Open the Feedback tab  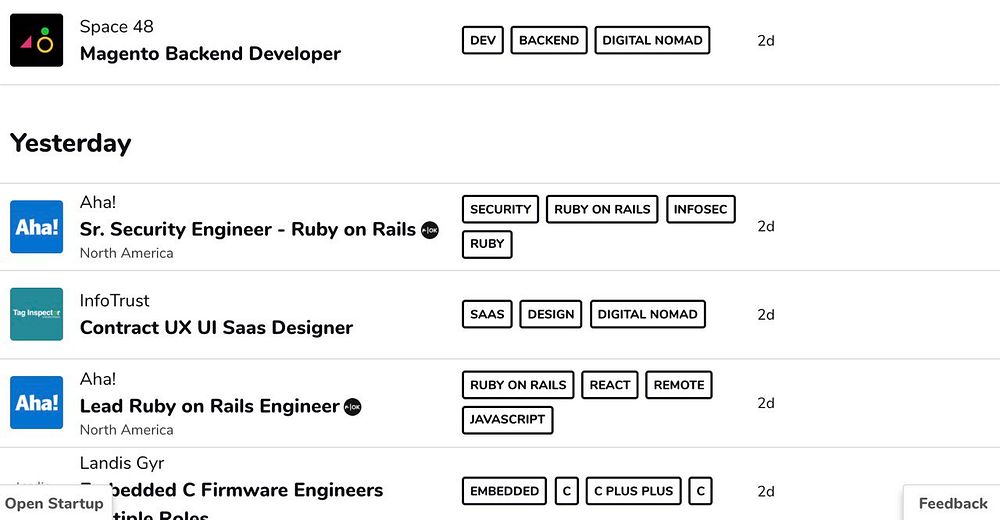tap(952, 503)
